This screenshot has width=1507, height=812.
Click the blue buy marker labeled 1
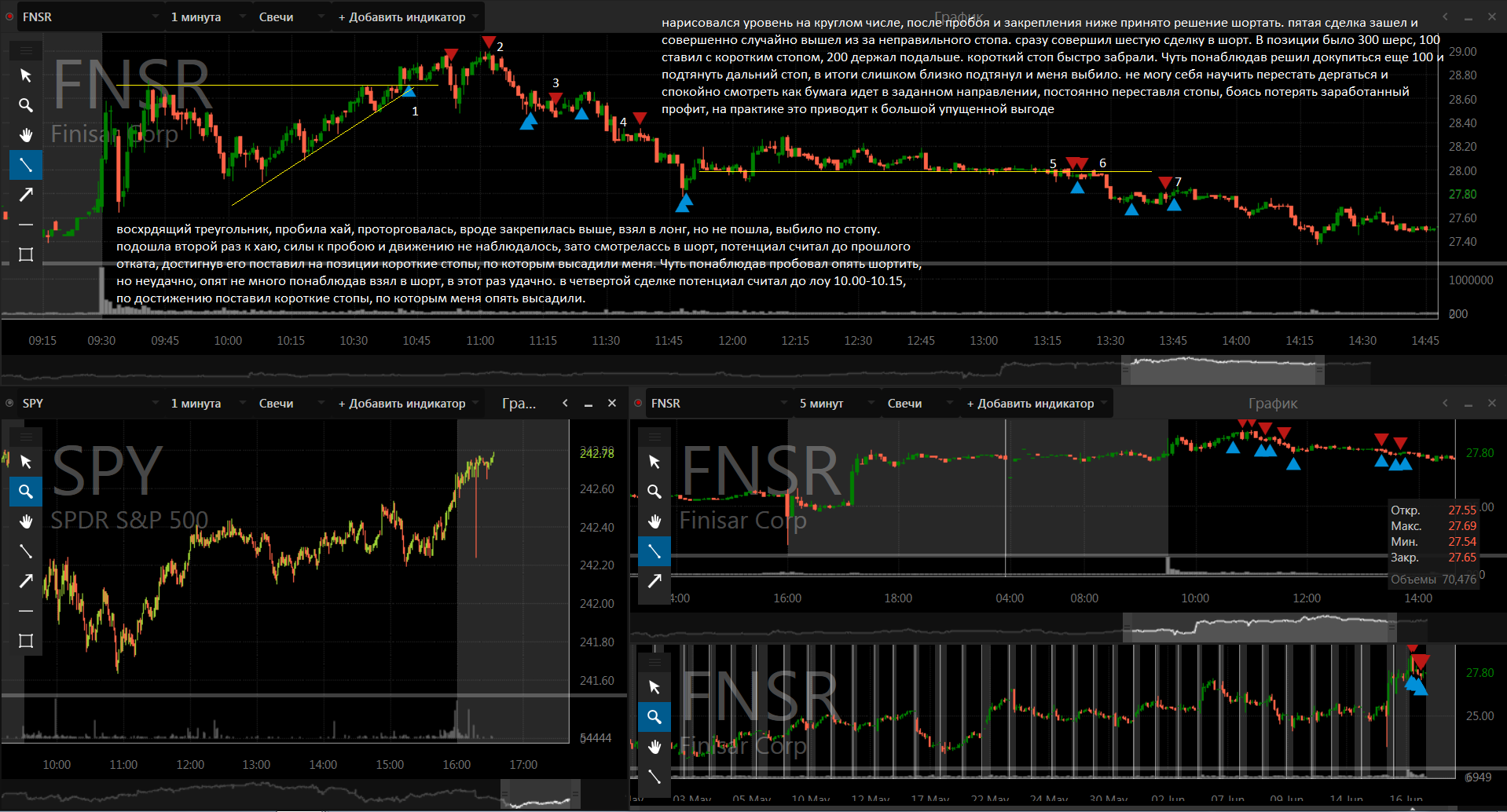coord(409,92)
